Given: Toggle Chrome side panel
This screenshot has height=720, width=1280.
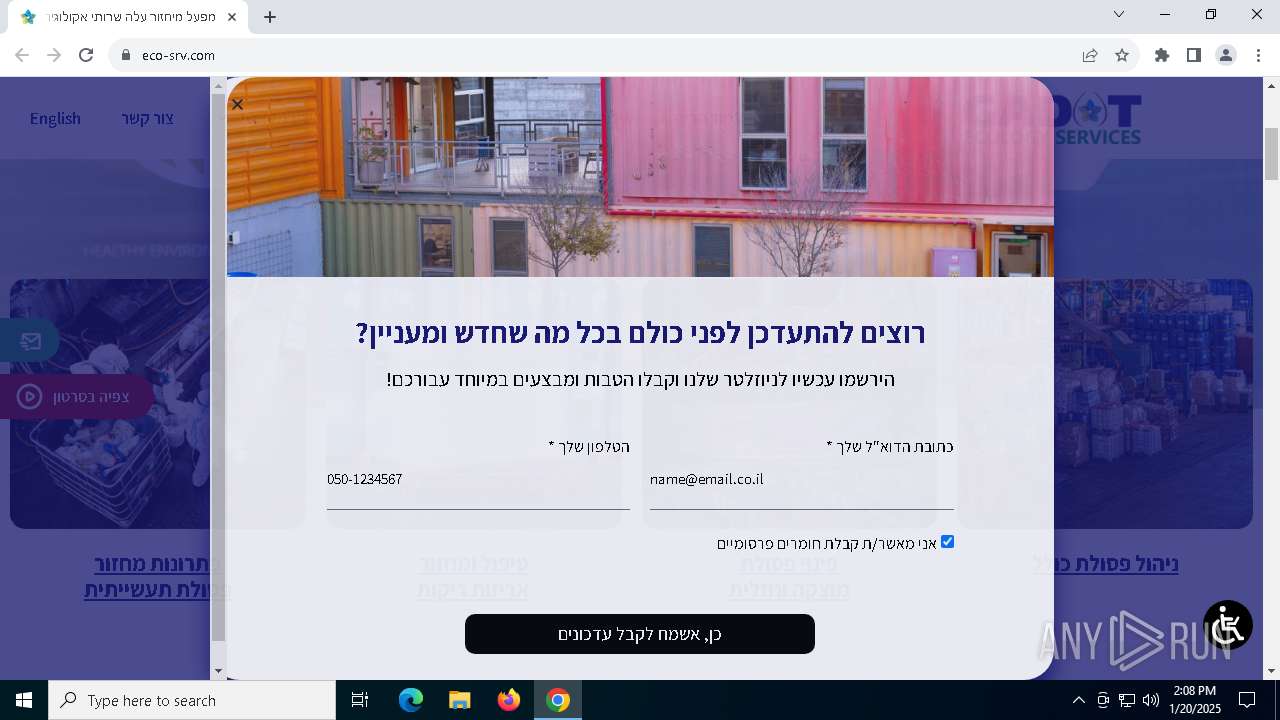Looking at the screenshot, I should tap(1194, 55).
